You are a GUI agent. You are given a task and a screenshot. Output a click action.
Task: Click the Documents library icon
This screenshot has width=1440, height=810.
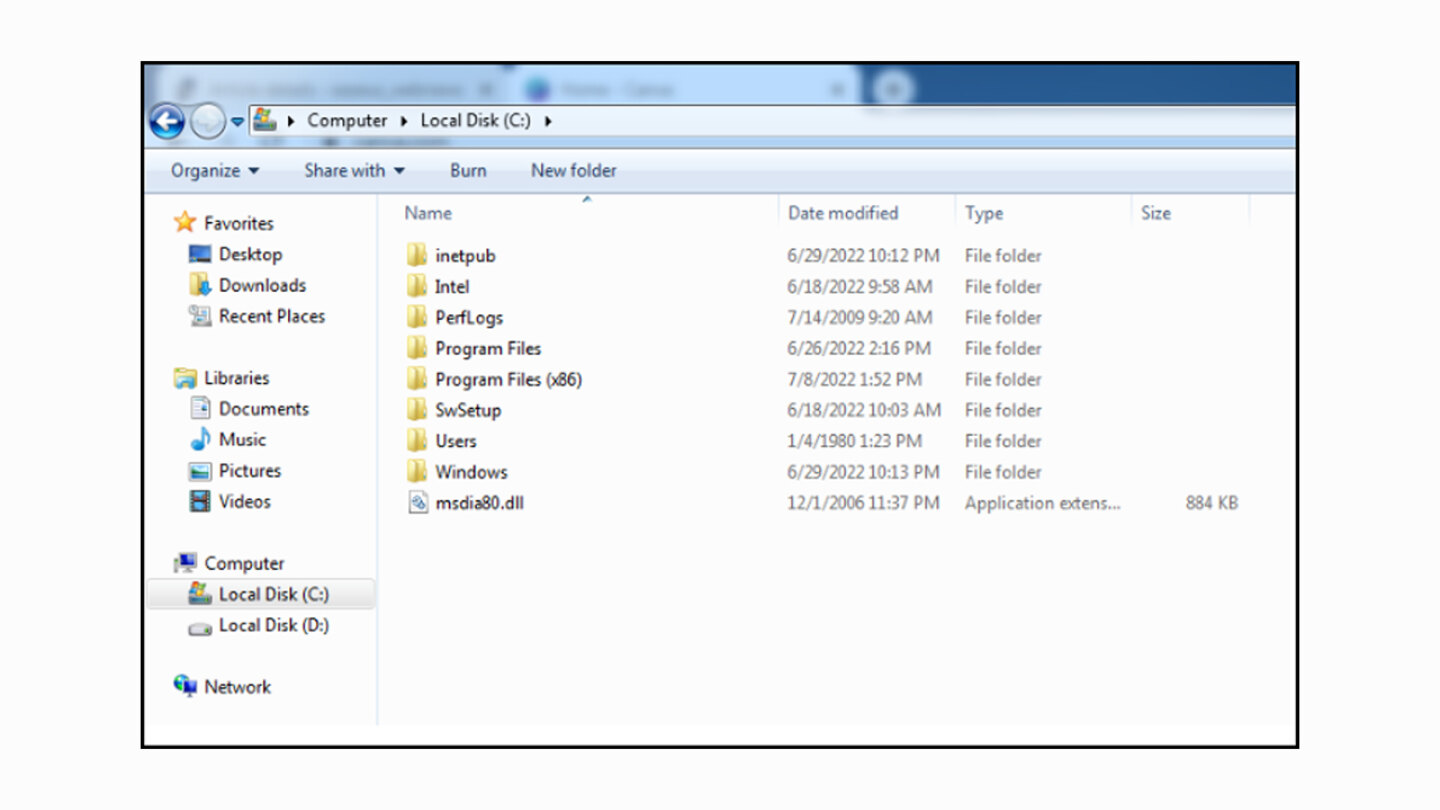click(200, 408)
